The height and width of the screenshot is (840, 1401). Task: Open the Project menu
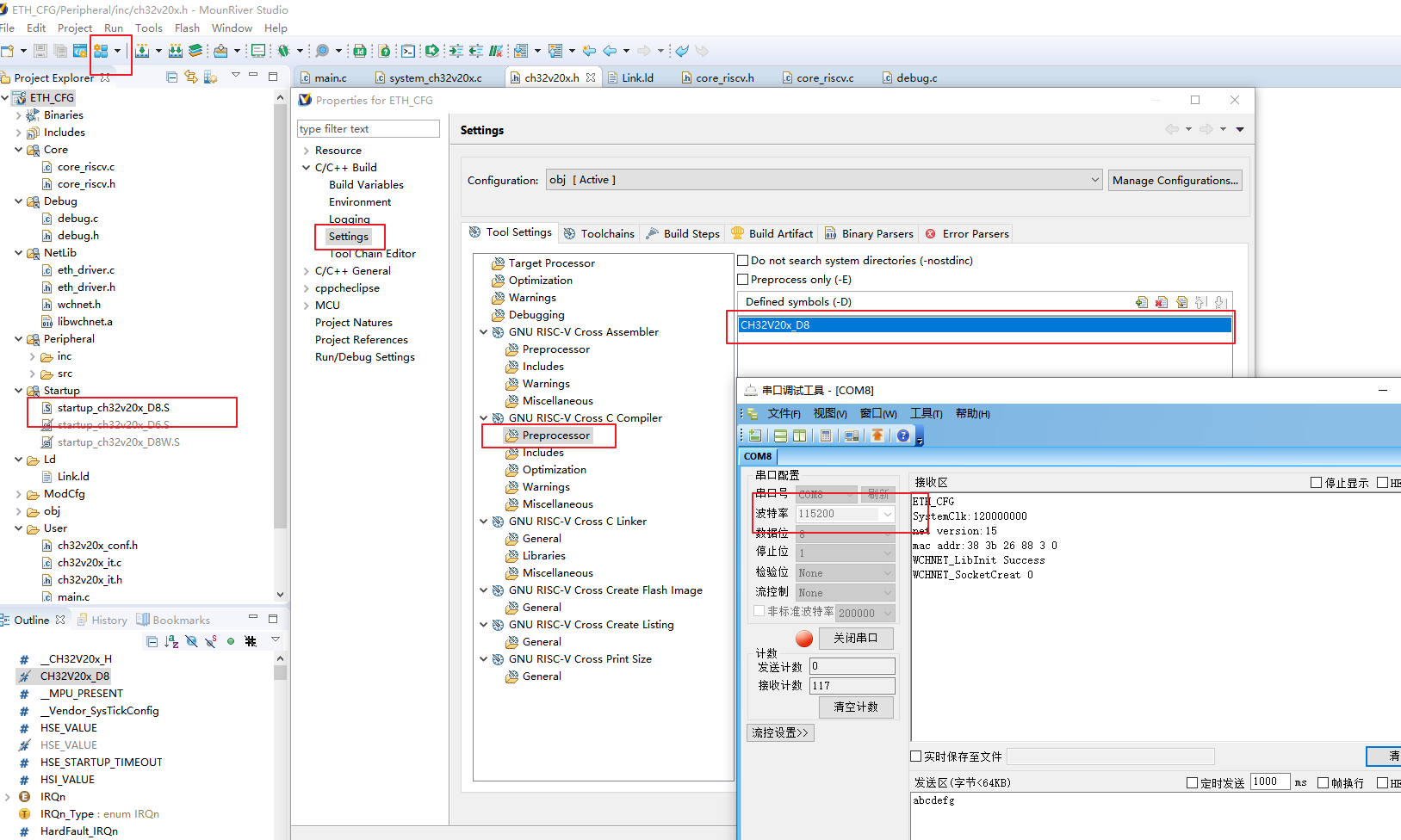pos(75,28)
